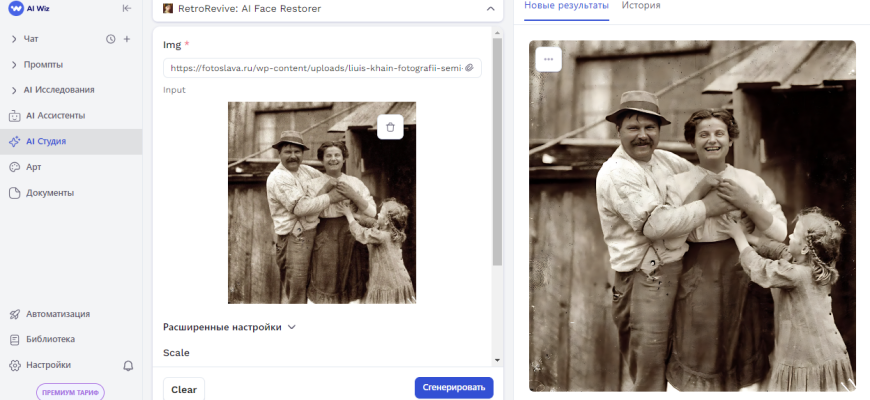
Task: Click the Премиум тариф badge
Action: 70,392
